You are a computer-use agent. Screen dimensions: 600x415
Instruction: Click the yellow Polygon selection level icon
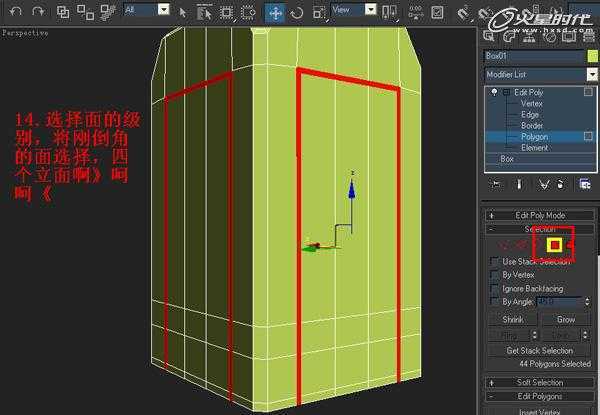pyautogui.click(x=554, y=245)
